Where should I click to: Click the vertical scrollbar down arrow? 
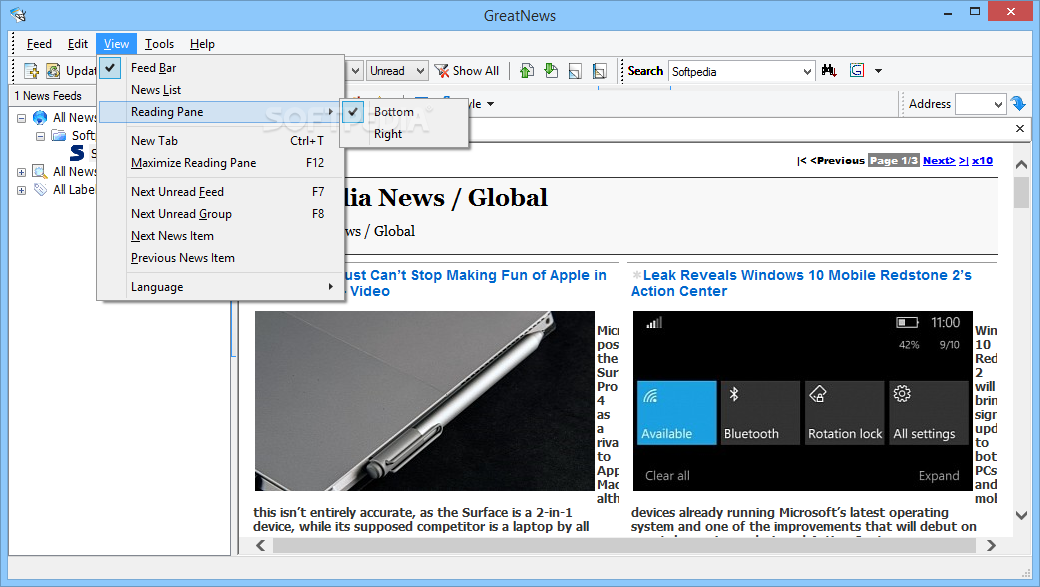click(1021, 515)
